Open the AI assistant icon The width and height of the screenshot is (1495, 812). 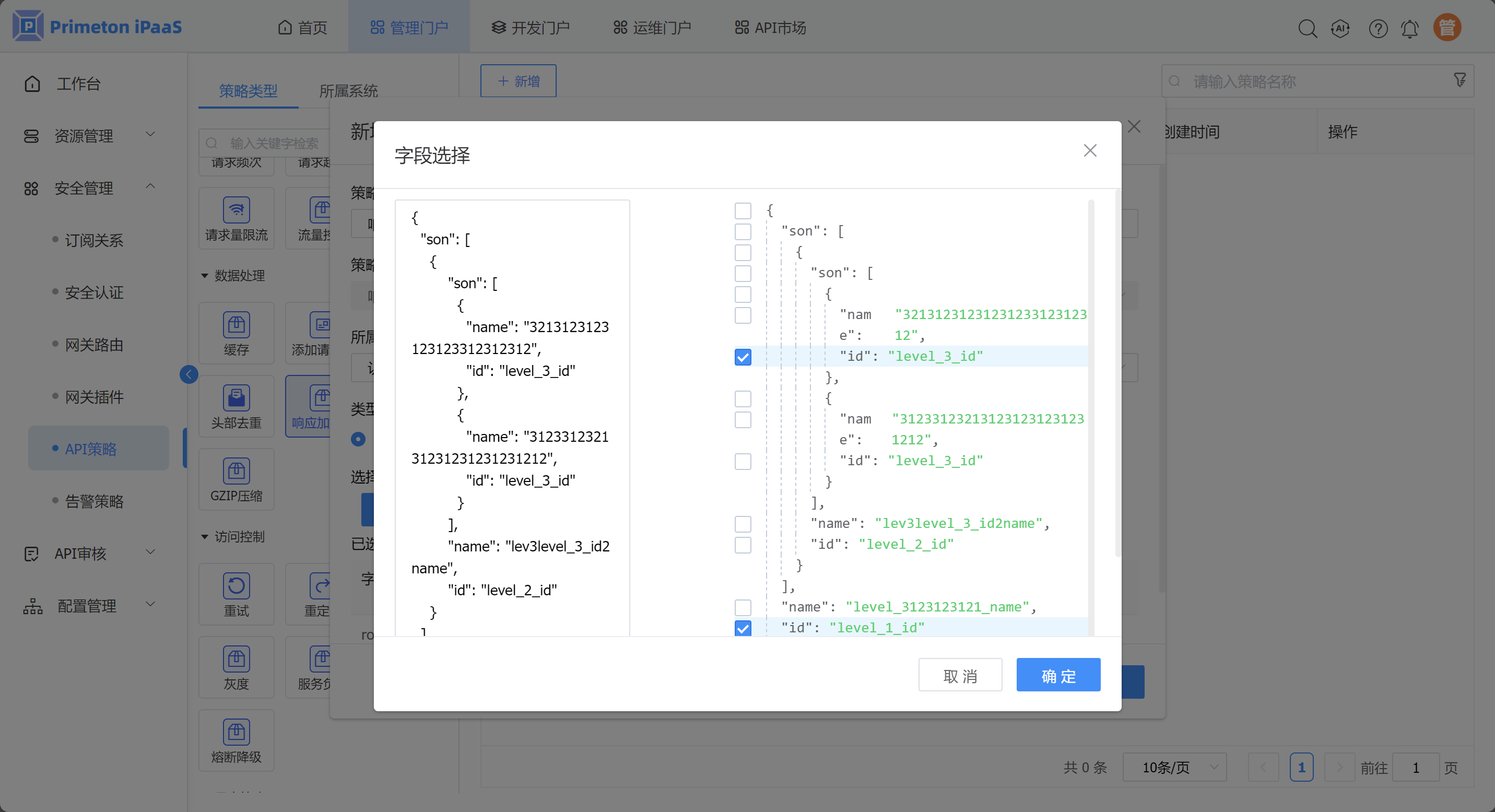click(1340, 28)
